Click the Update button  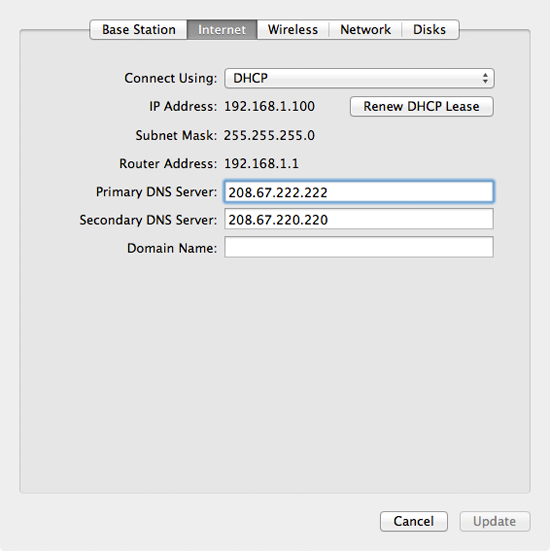point(494,521)
